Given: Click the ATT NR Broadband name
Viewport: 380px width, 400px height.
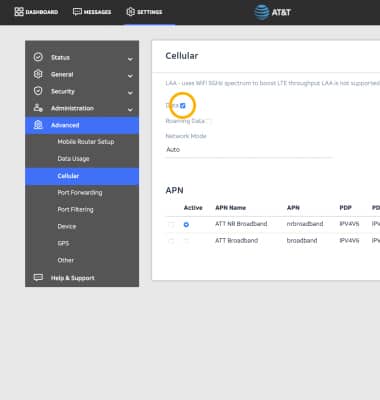Looking at the screenshot, I should coord(241,224).
